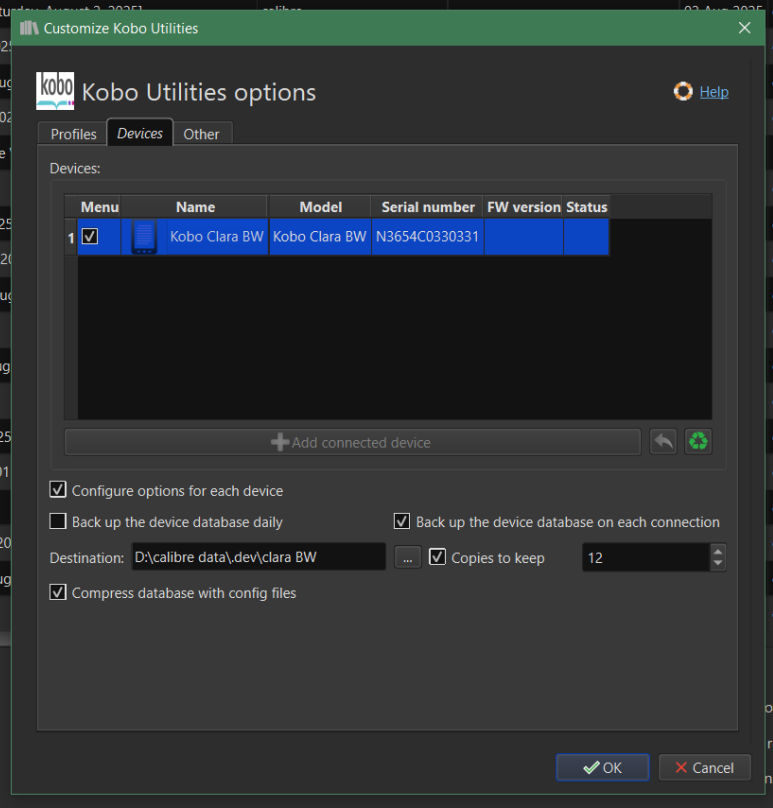Decrease copies to keep with down arrow
The image size is (773, 808).
(x=717, y=564)
